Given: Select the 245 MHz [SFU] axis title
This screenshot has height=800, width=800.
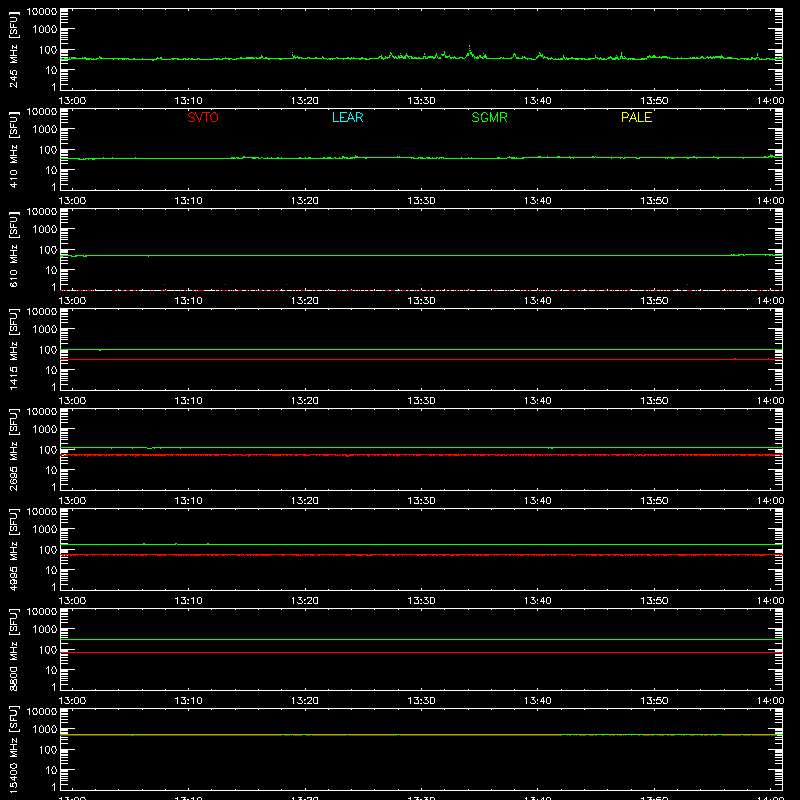Looking at the screenshot, I should click(13, 49).
